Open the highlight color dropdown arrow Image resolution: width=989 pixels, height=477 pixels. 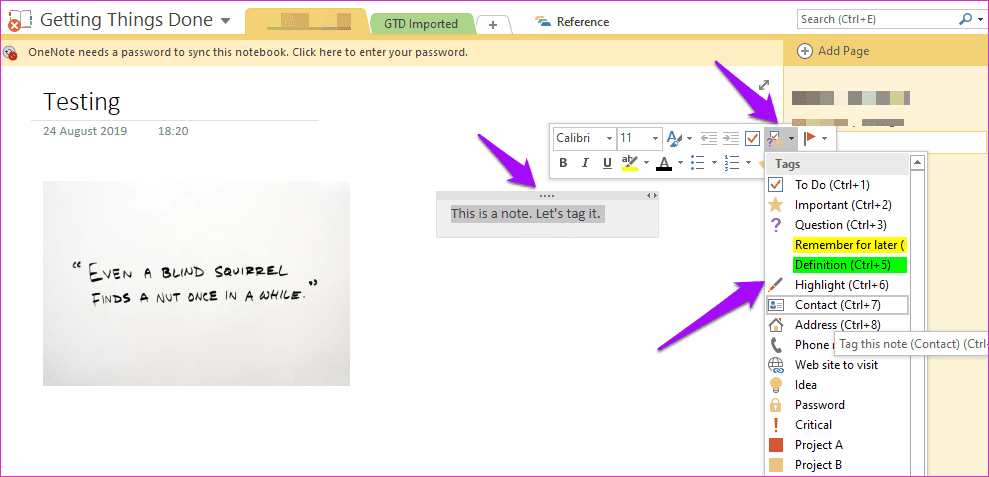(x=646, y=163)
